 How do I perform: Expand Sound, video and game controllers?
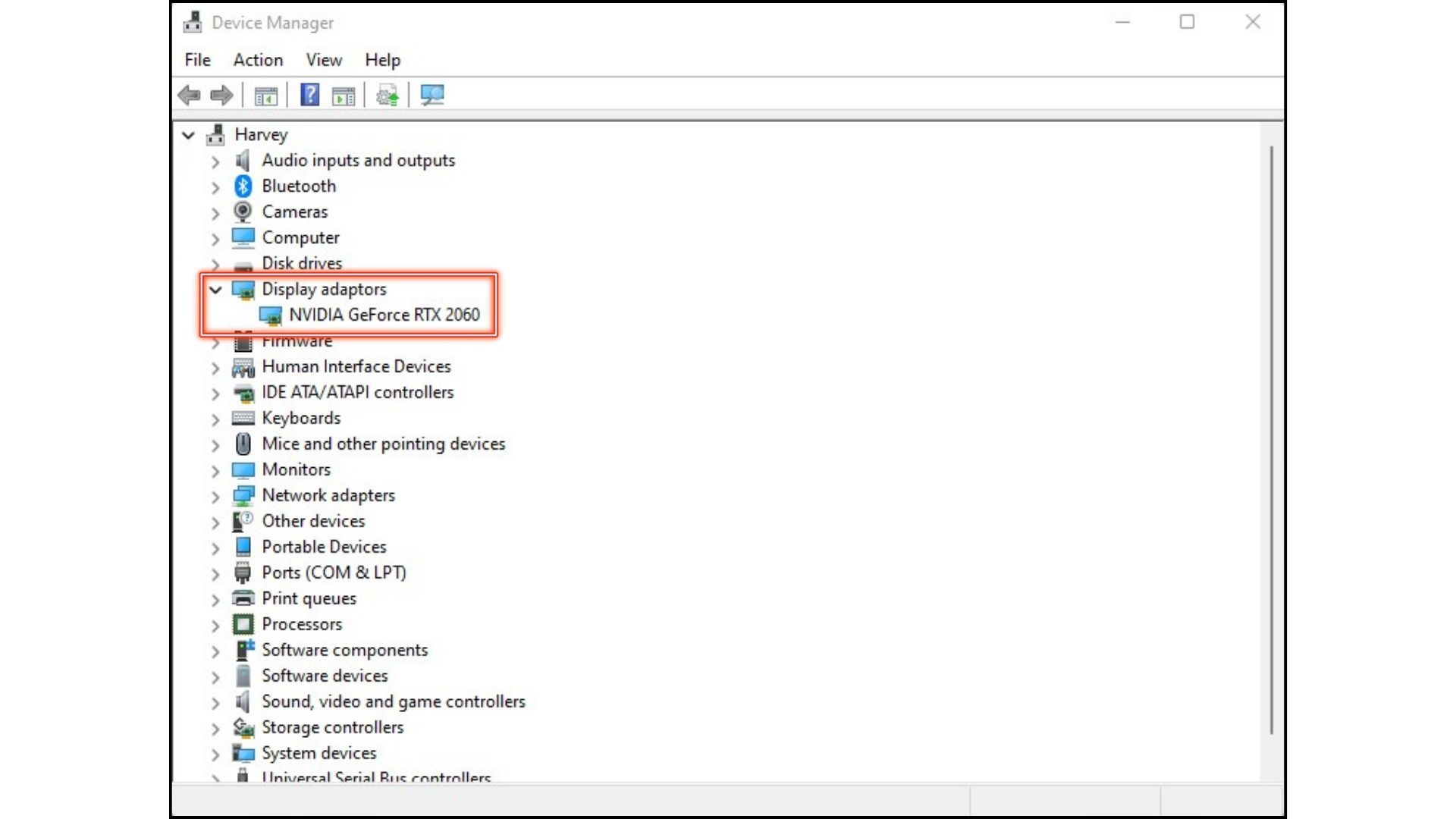pos(215,703)
